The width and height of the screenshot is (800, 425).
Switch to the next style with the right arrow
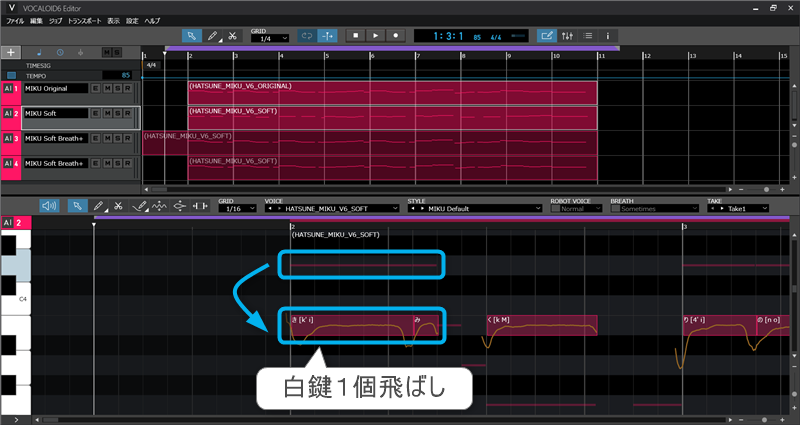(x=422, y=209)
